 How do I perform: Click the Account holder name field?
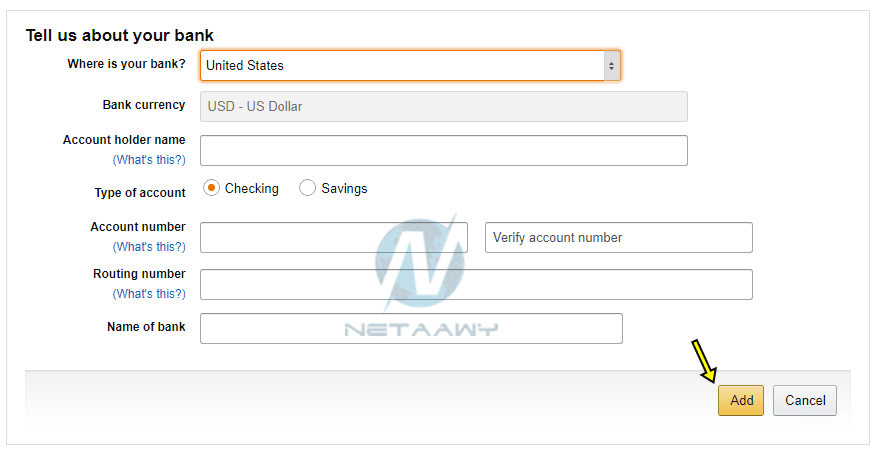pos(444,151)
